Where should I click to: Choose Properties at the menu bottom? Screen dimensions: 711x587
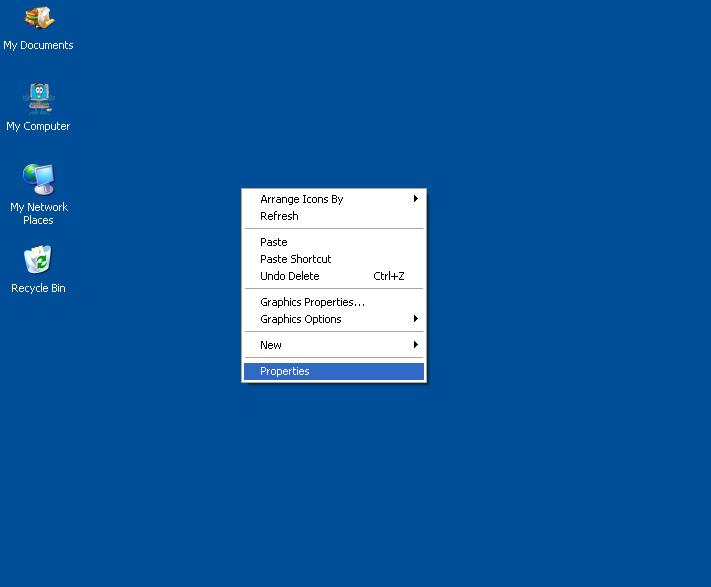(334, 371)
